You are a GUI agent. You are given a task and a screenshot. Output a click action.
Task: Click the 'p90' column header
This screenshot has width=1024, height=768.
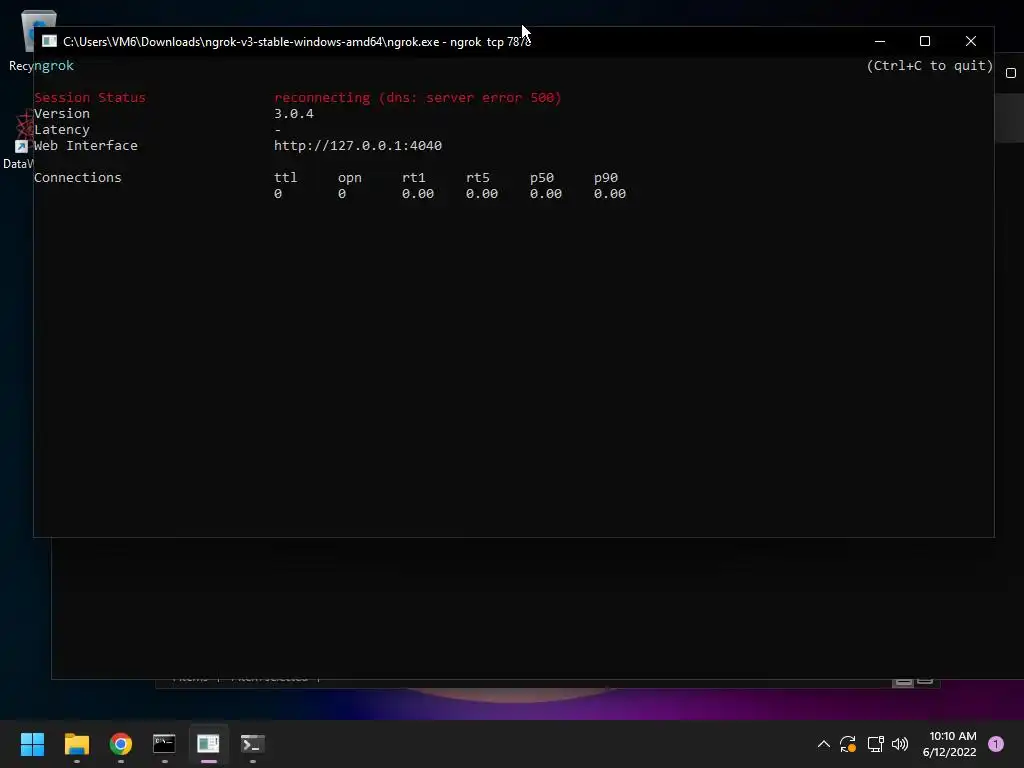click(x=605, y=178)
